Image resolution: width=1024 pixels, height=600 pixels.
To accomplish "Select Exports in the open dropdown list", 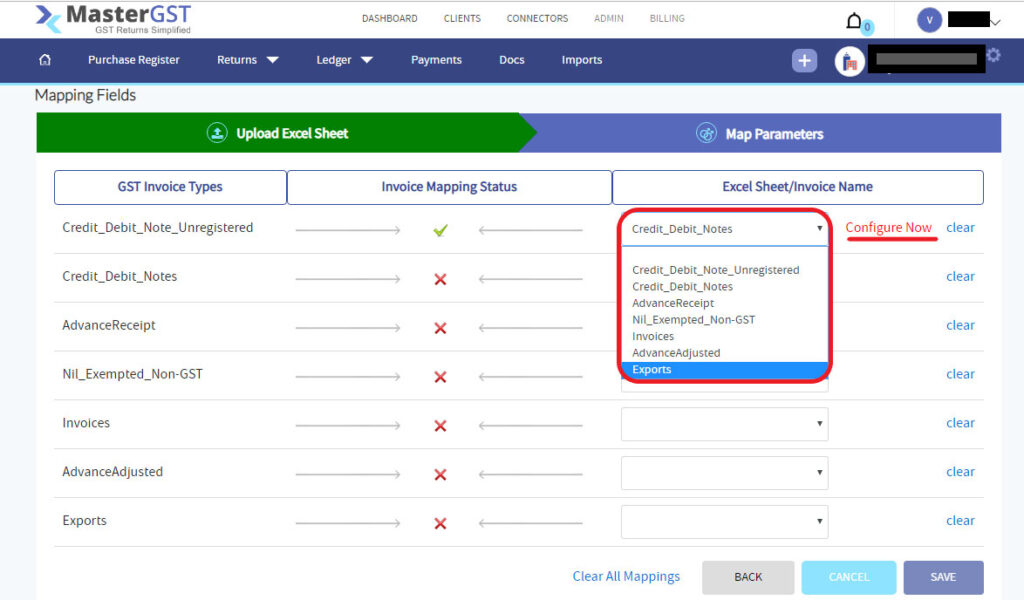I will pos(651,369).
